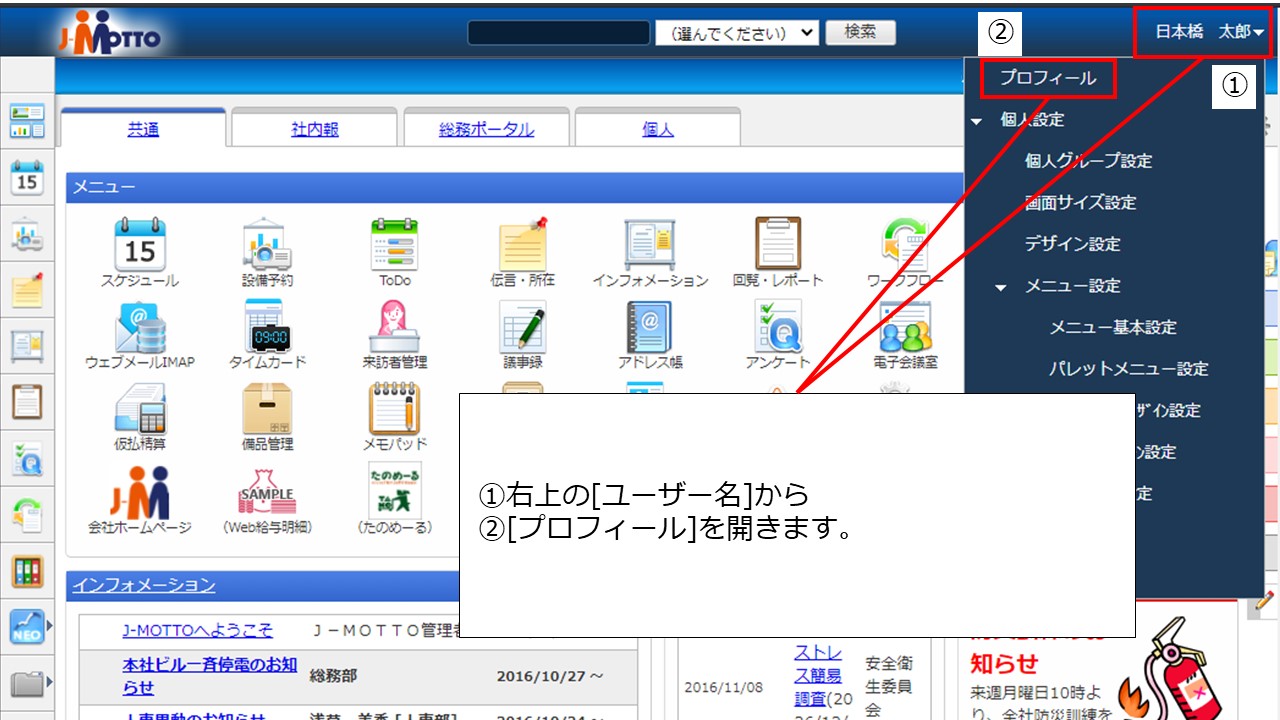The height and width of the screenshot is (720, 1280).
Task: Open the スケジュール calendar icon in the menu
Action: pyautogui.click(x=140, y=244)
